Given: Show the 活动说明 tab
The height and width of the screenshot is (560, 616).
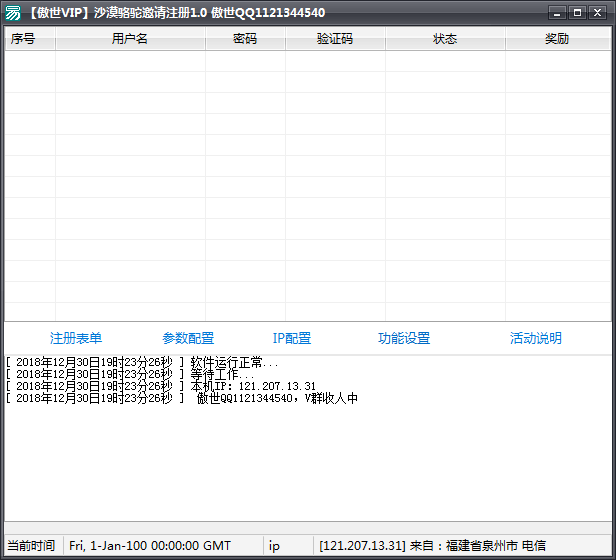Looking at the screenshot, I should [x=536, y=338].
